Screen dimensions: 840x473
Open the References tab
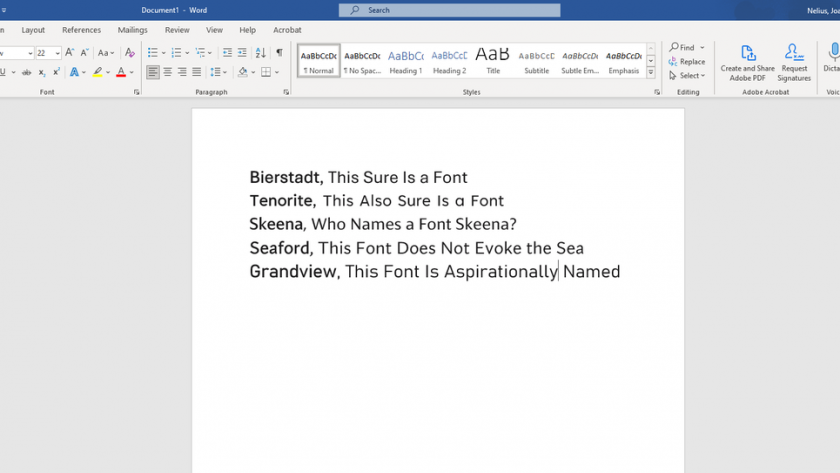pyautogui.click(x=81, y=30)
